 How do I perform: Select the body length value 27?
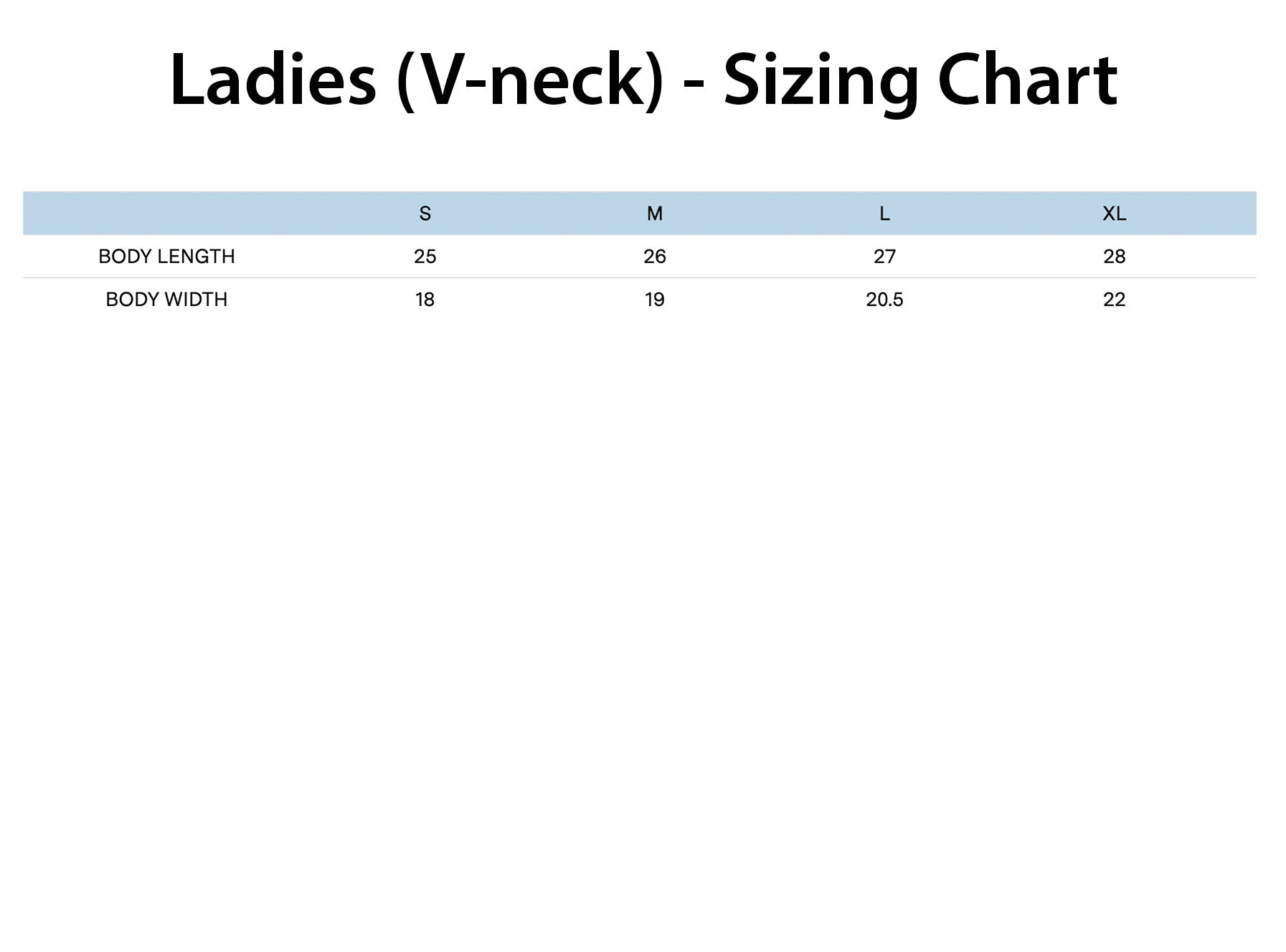pos(884,257)
